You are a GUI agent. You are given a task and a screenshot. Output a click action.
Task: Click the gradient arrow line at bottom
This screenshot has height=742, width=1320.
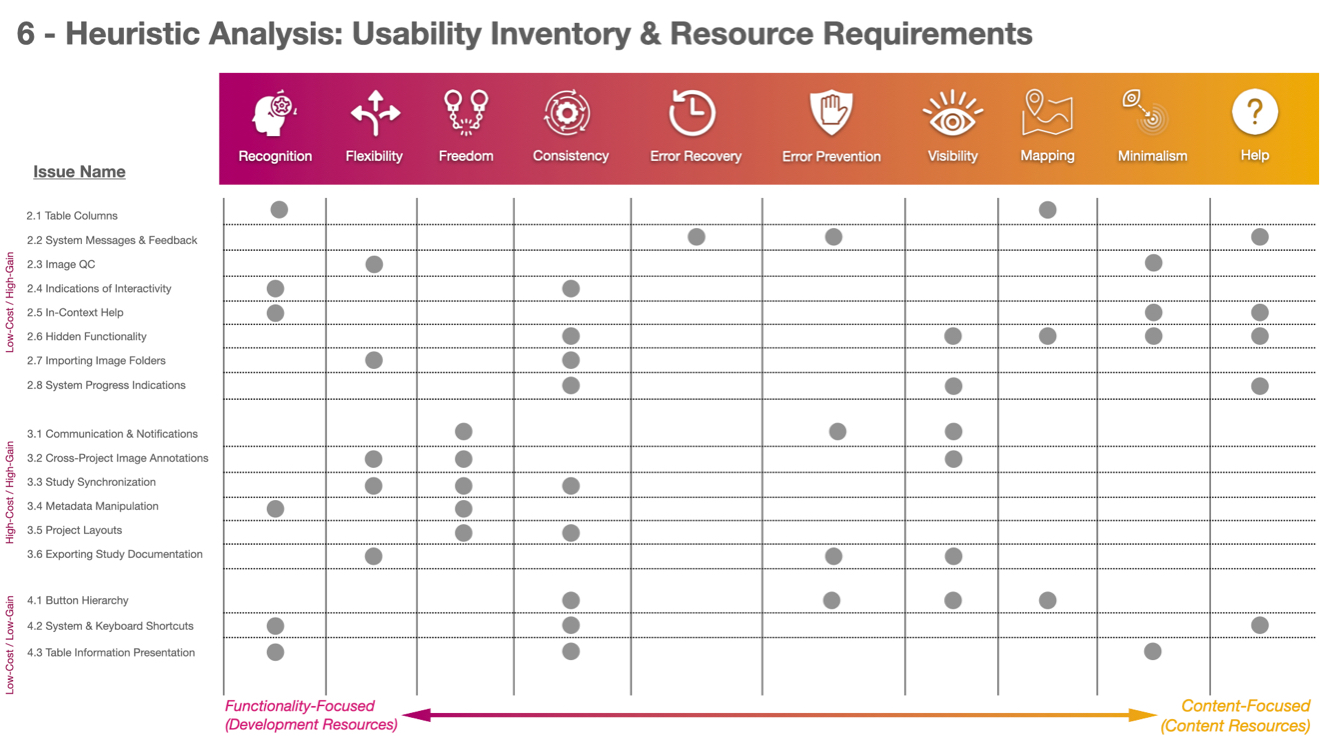[x=780, y=715]
